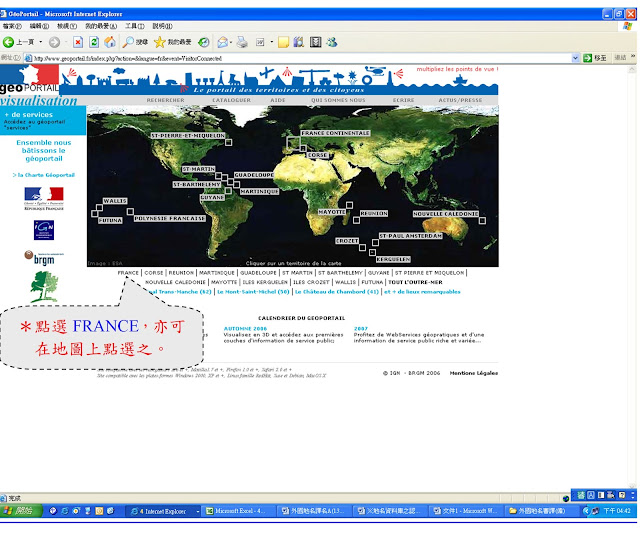Open the QUI SOMMES NOUS navigation tab

[x=338, y=100]
